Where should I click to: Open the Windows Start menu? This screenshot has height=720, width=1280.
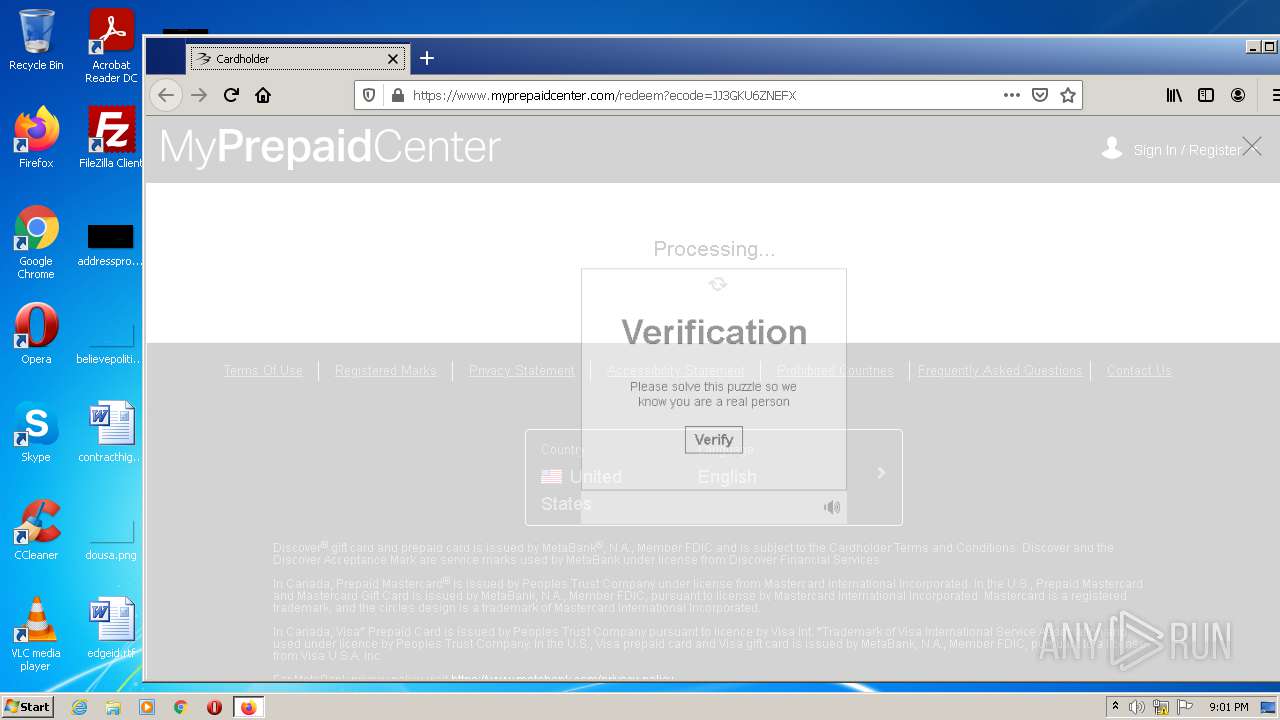coord(27,707)
